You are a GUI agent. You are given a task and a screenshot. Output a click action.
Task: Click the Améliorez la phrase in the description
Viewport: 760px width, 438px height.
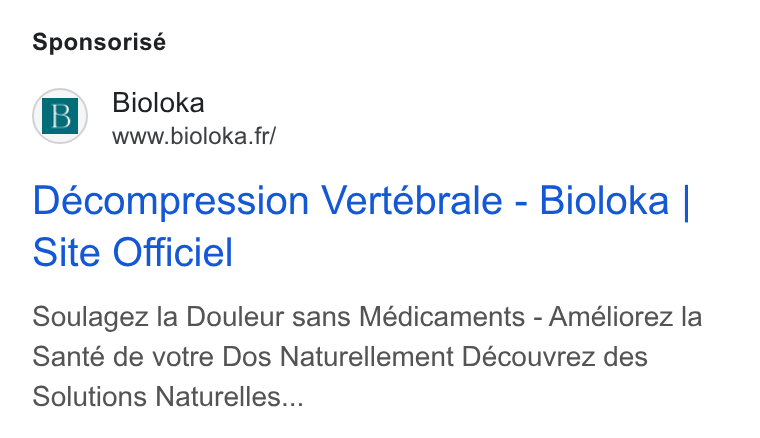pos(625,317)
